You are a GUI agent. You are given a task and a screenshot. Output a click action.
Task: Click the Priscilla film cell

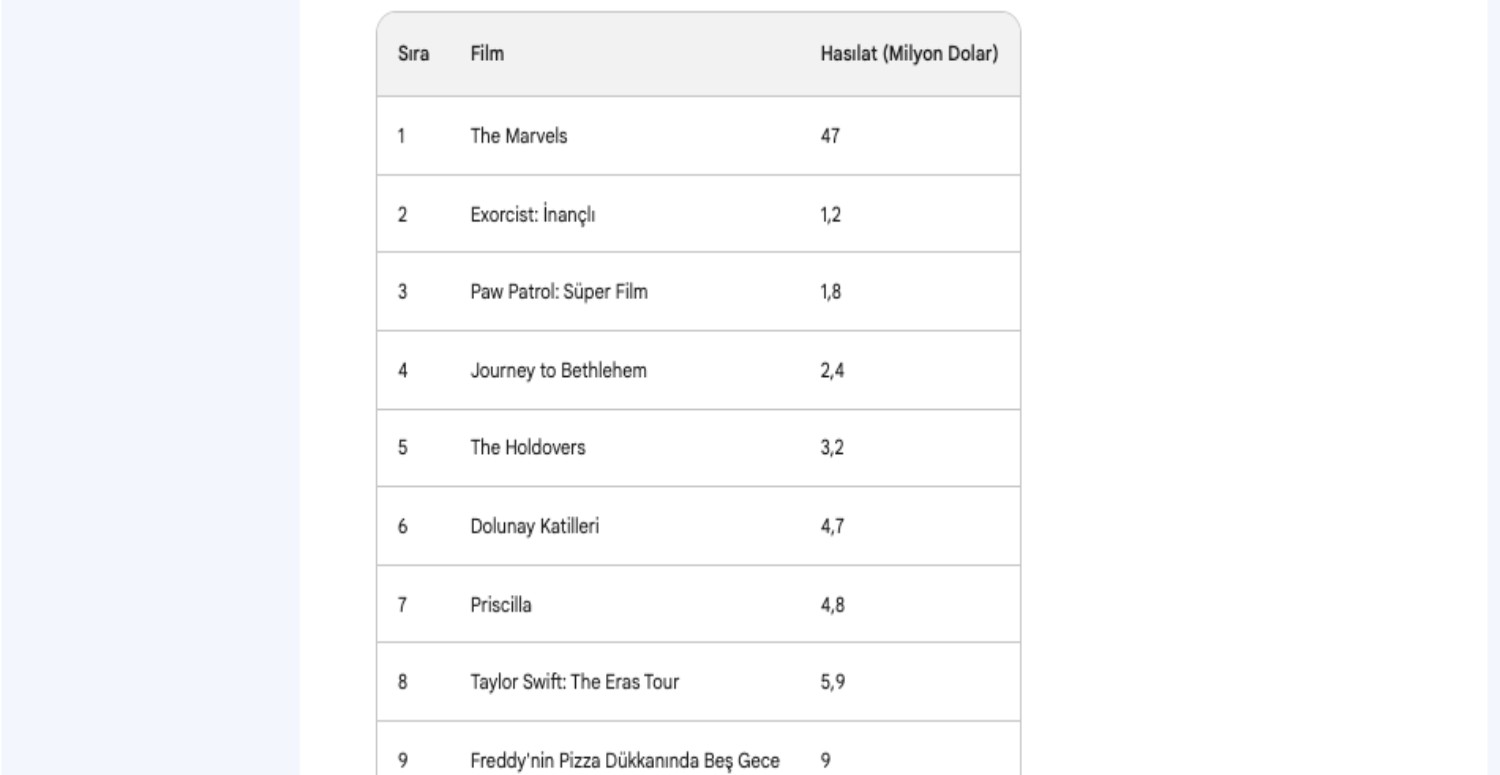click(x=501, y=604)
